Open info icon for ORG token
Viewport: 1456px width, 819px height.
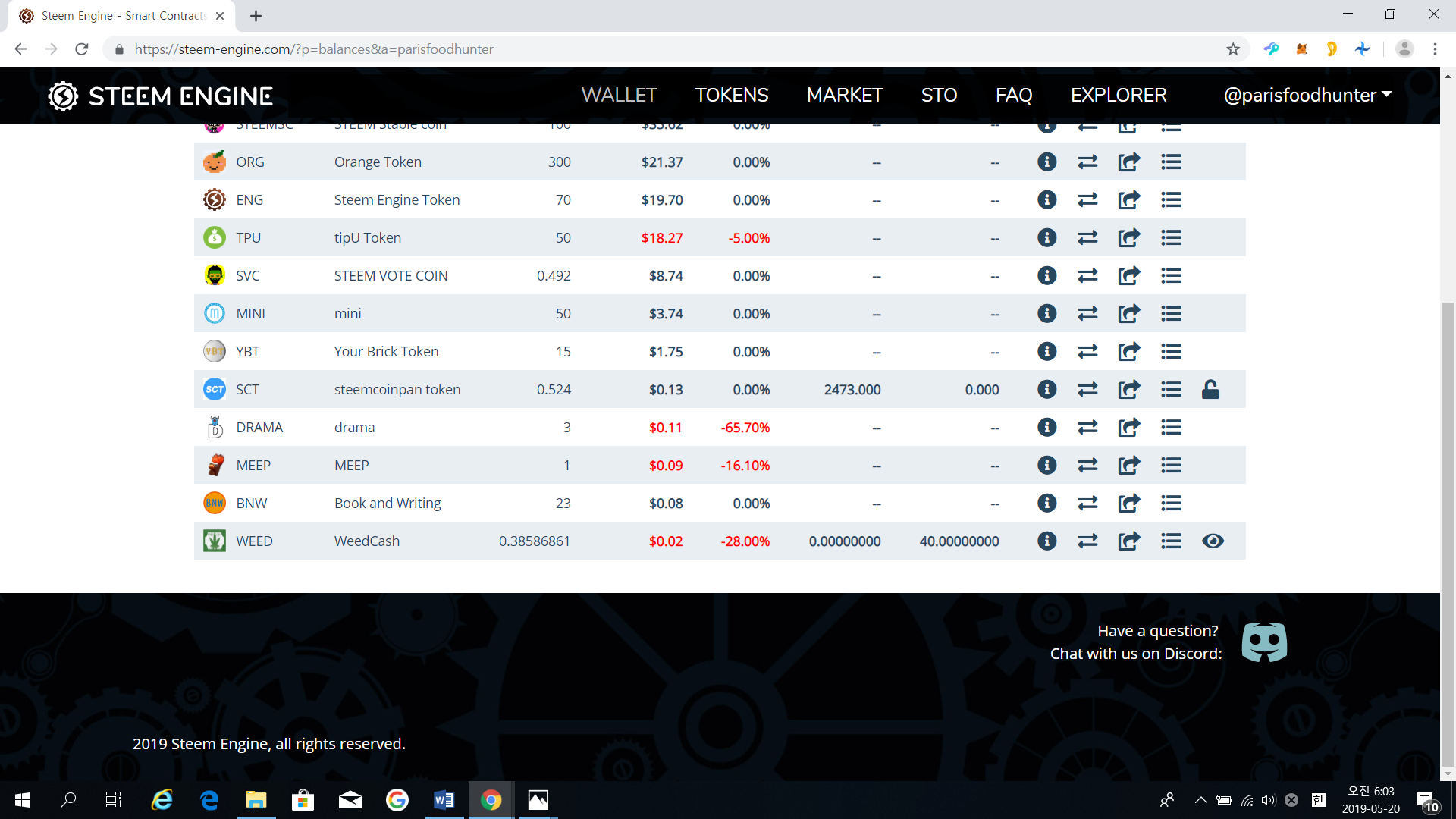1046,162
